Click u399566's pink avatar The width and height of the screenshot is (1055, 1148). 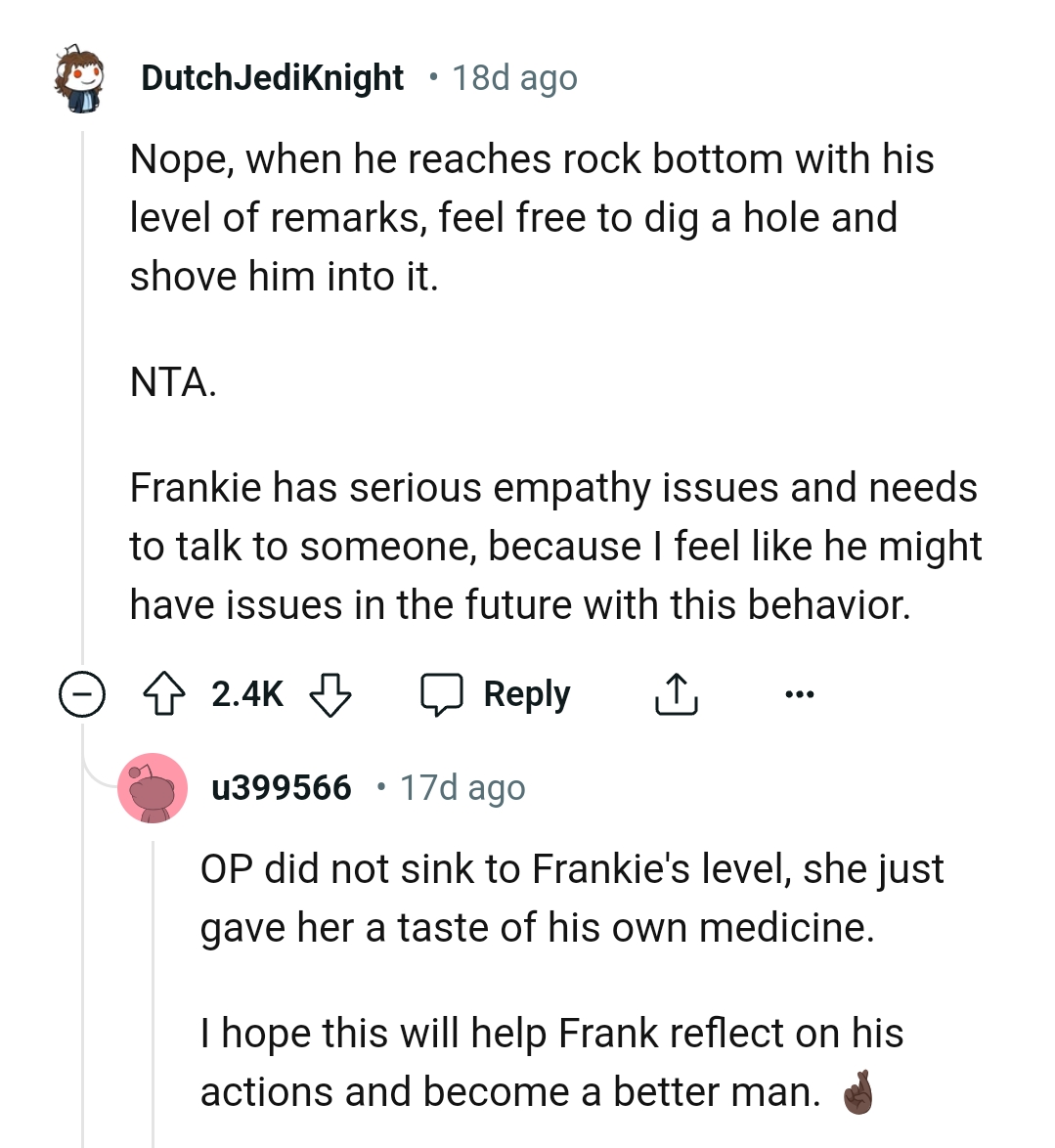pyautogui.click(x=154, y=787)
